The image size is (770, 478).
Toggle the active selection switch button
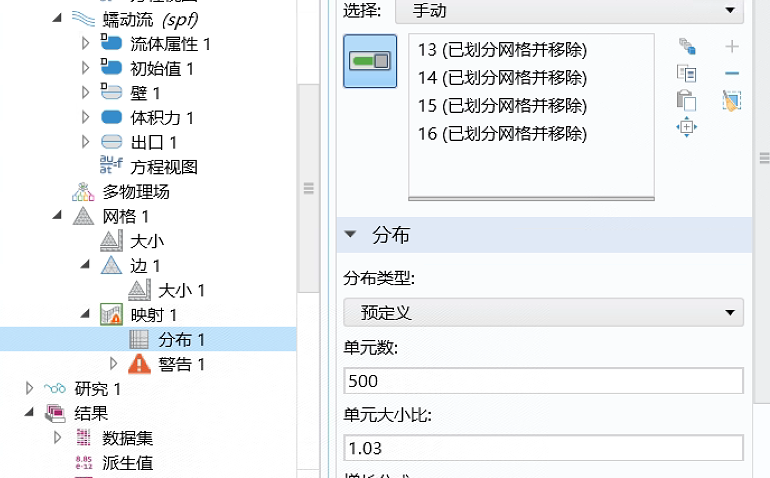click(x=370, y=61)
